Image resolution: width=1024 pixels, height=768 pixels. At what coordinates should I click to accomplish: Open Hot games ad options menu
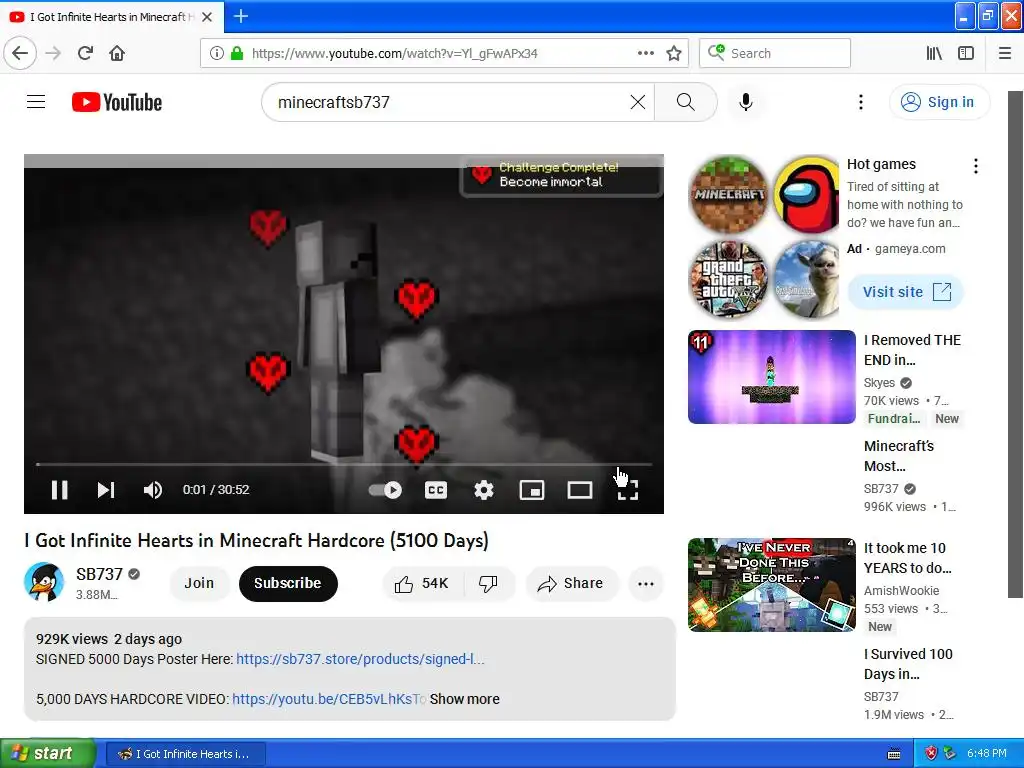click(x=976, y=166)
